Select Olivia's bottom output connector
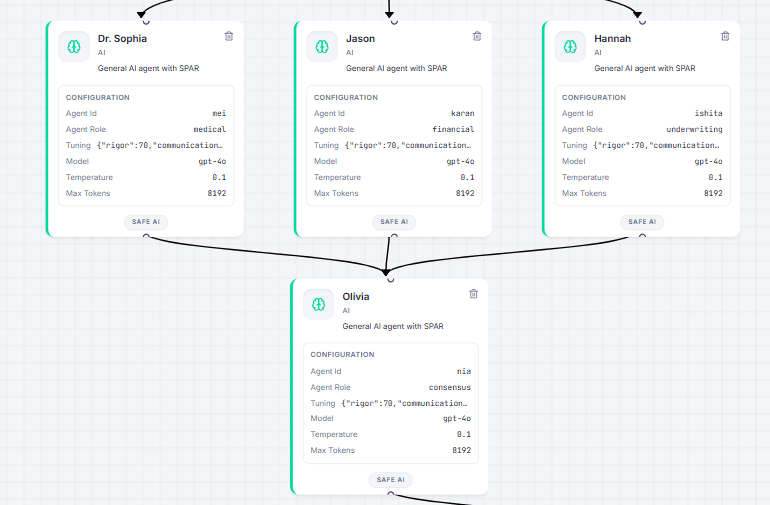 coord(390,494)
